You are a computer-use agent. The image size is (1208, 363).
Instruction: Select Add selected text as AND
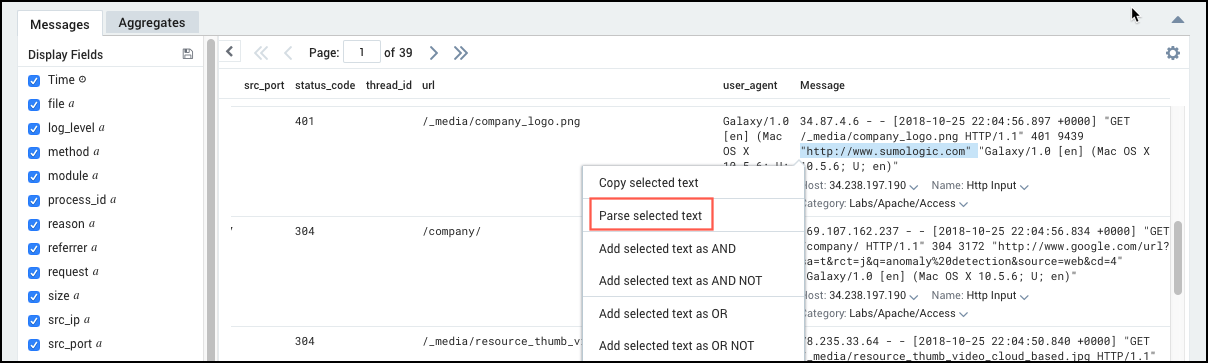tap(667, 248)
